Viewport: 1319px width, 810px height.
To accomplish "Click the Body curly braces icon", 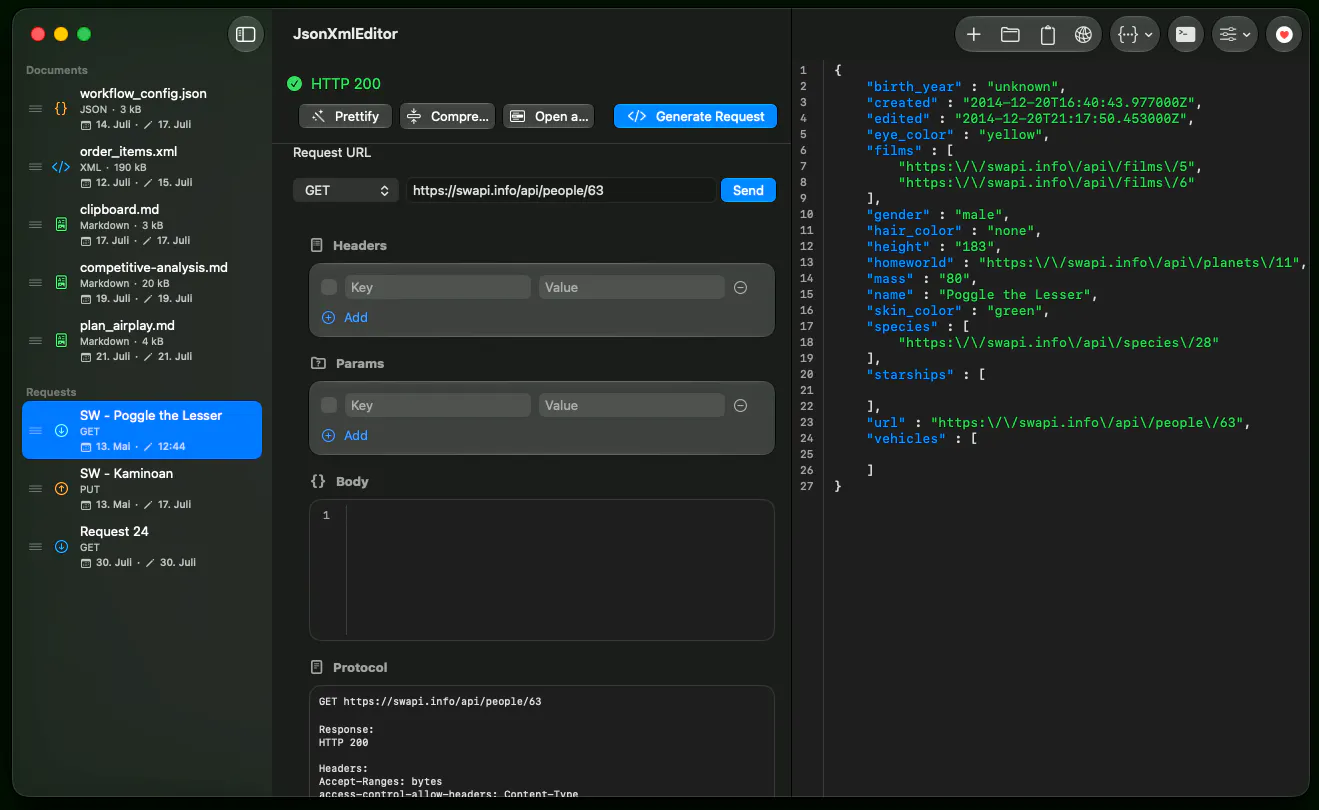I will tap(318, 481).
